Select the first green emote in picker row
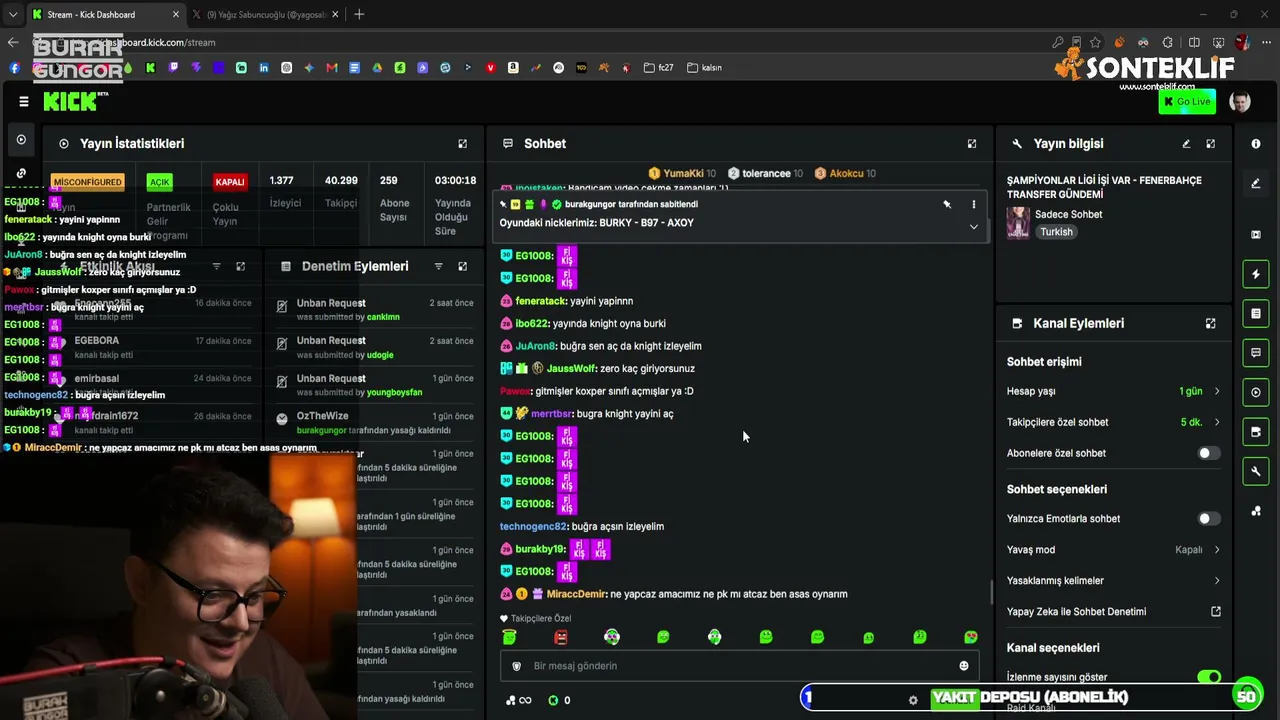Viewport: 1280px width, 720px height. (x=510, y=637)
